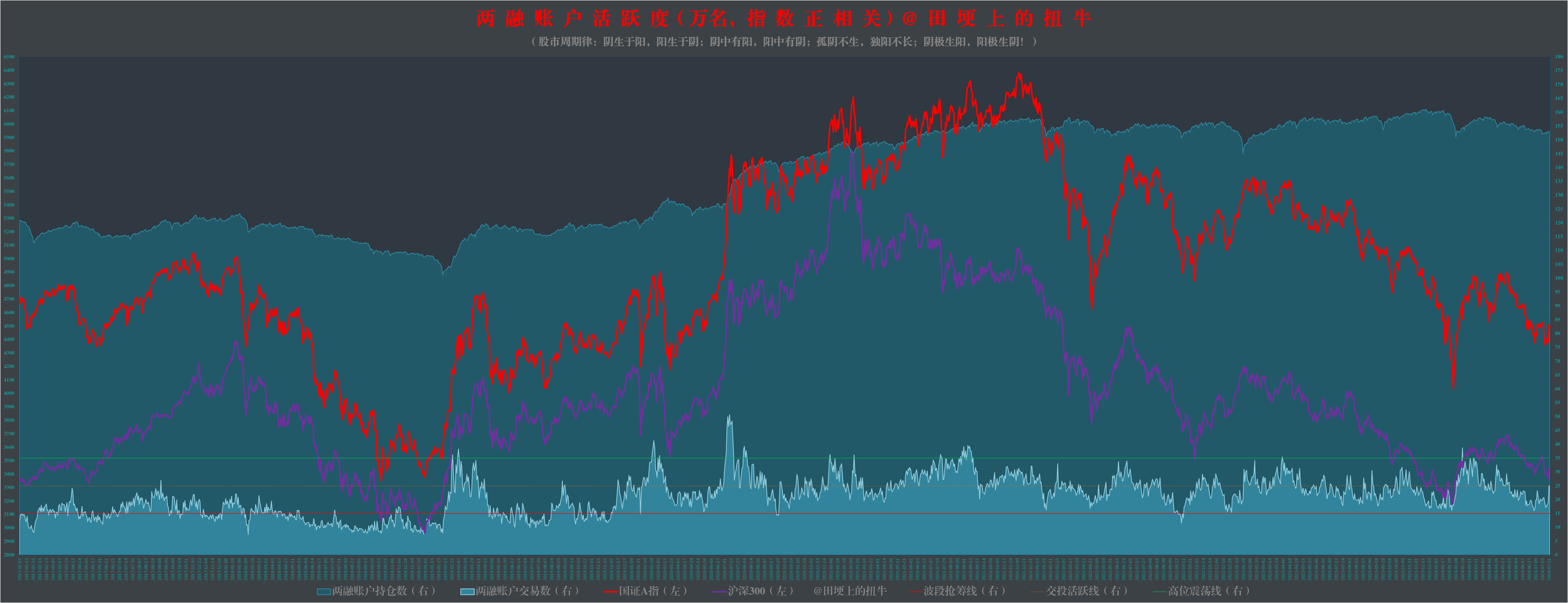This screenshot has height=603, width=1568.
Task: Click the 180 right axis label
Action: coord(1559,57)
